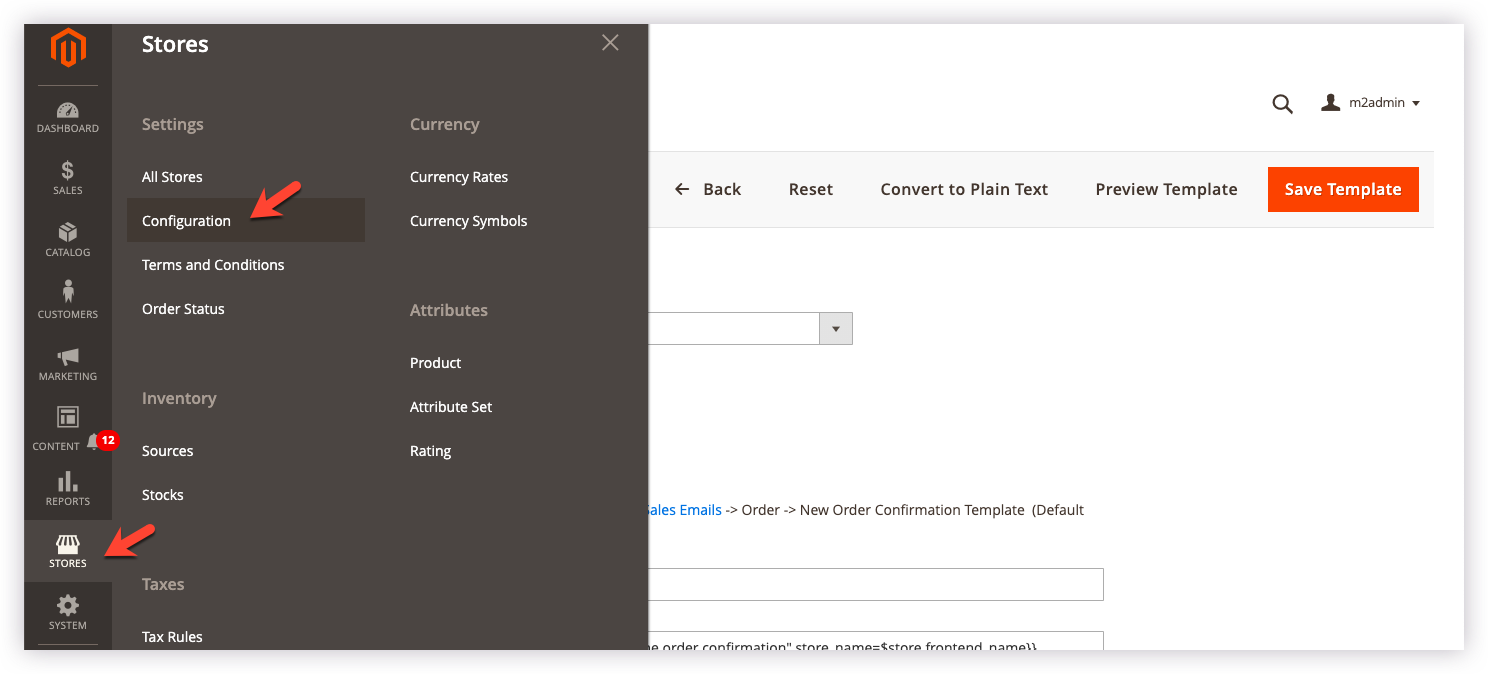Click the Save Template button

coord(1342,189)
